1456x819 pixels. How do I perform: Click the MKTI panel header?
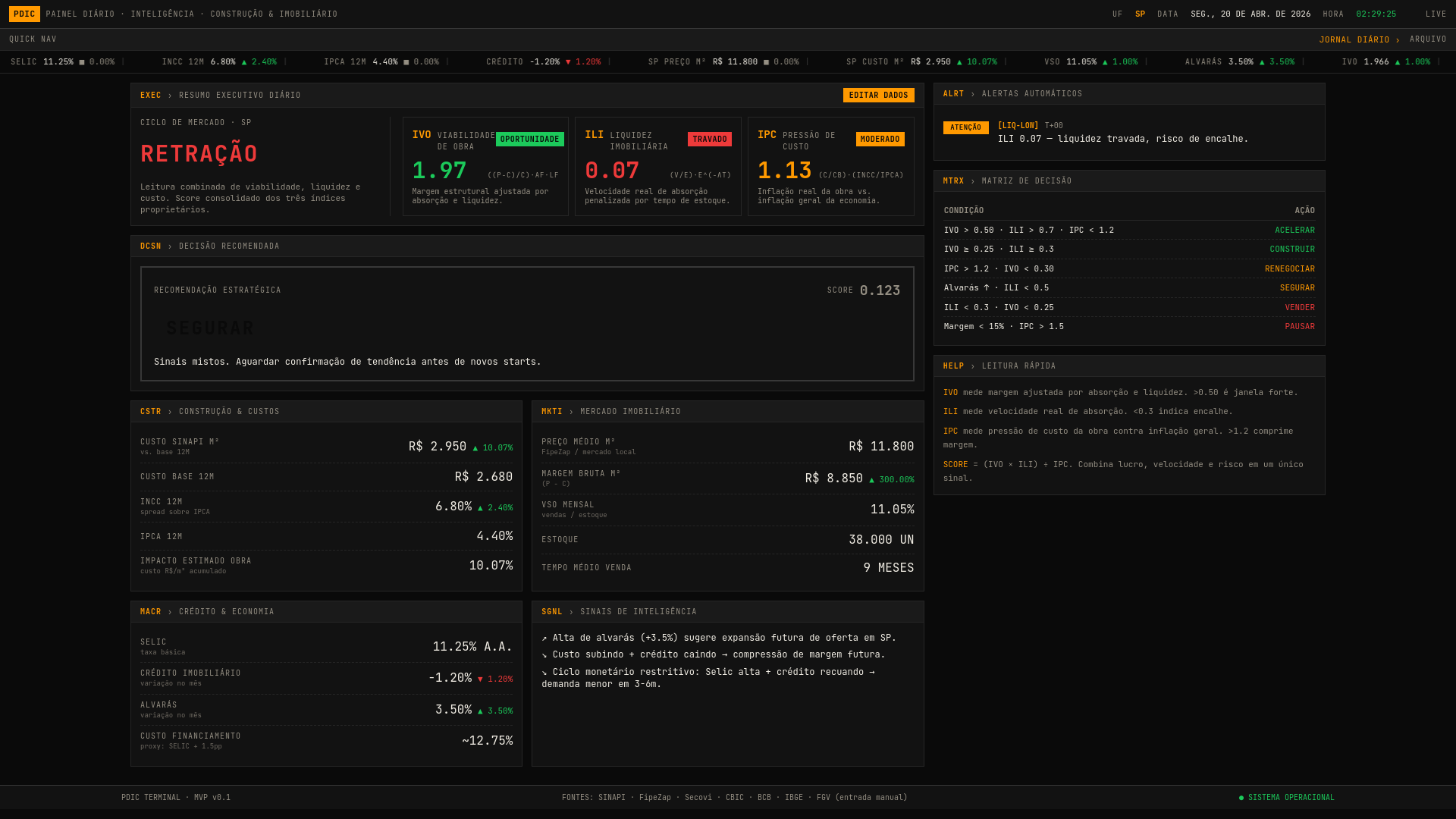[x=727, y=412]
